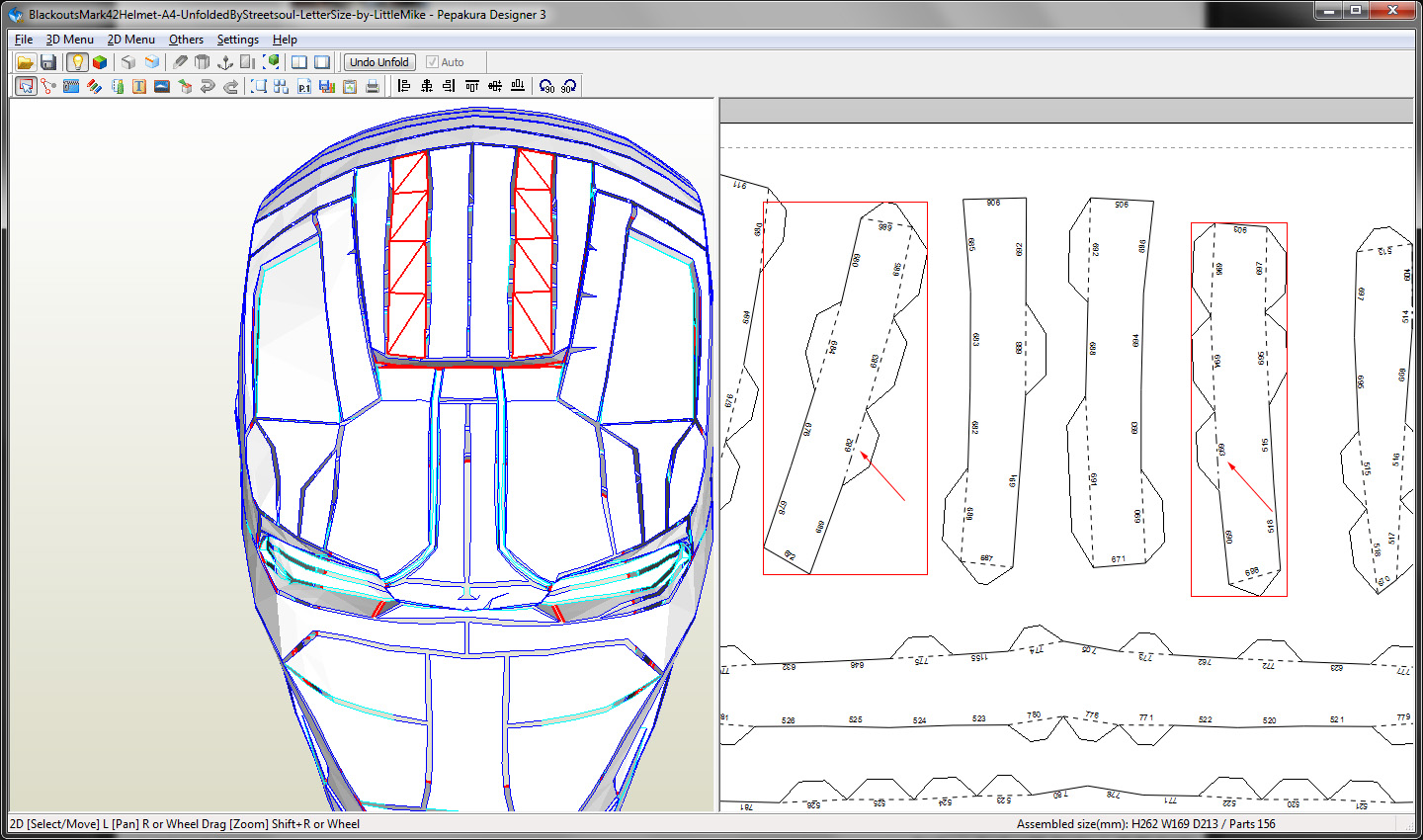Click the redo curved arrow icon
Image resolution: width=1423 pixels, height=840 pixels.
pyautogui.click(x=230, y=86)
